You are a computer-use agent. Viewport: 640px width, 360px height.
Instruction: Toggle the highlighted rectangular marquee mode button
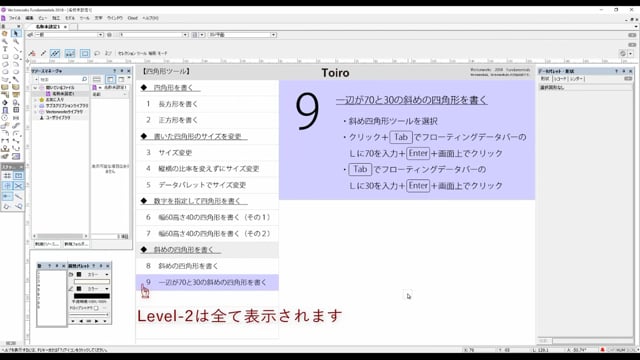85,53
